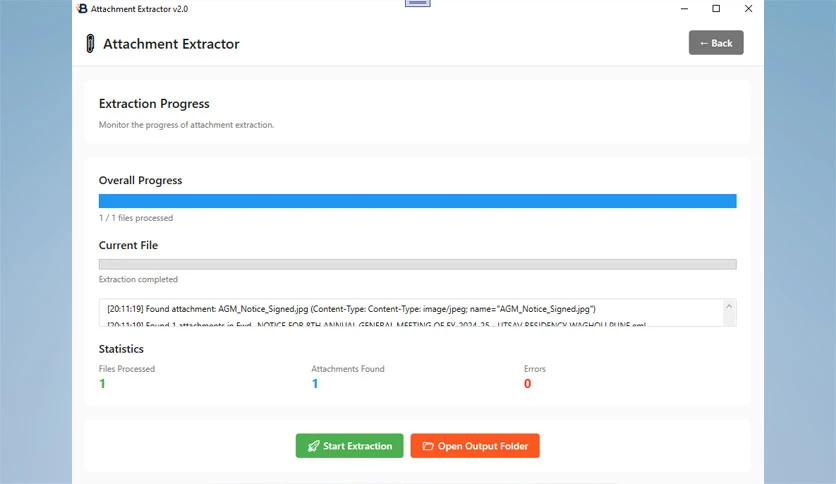Click the Files Processed value 1
This screenshot has height=484, width=836.
point(102,384)
